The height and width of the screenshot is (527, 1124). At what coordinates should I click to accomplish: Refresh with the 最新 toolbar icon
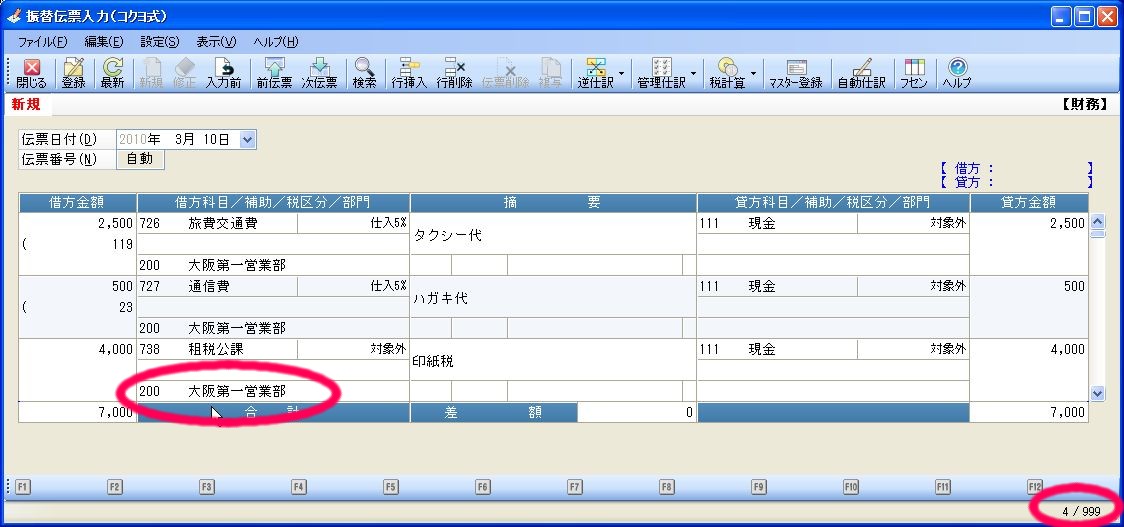pos(112,73)
